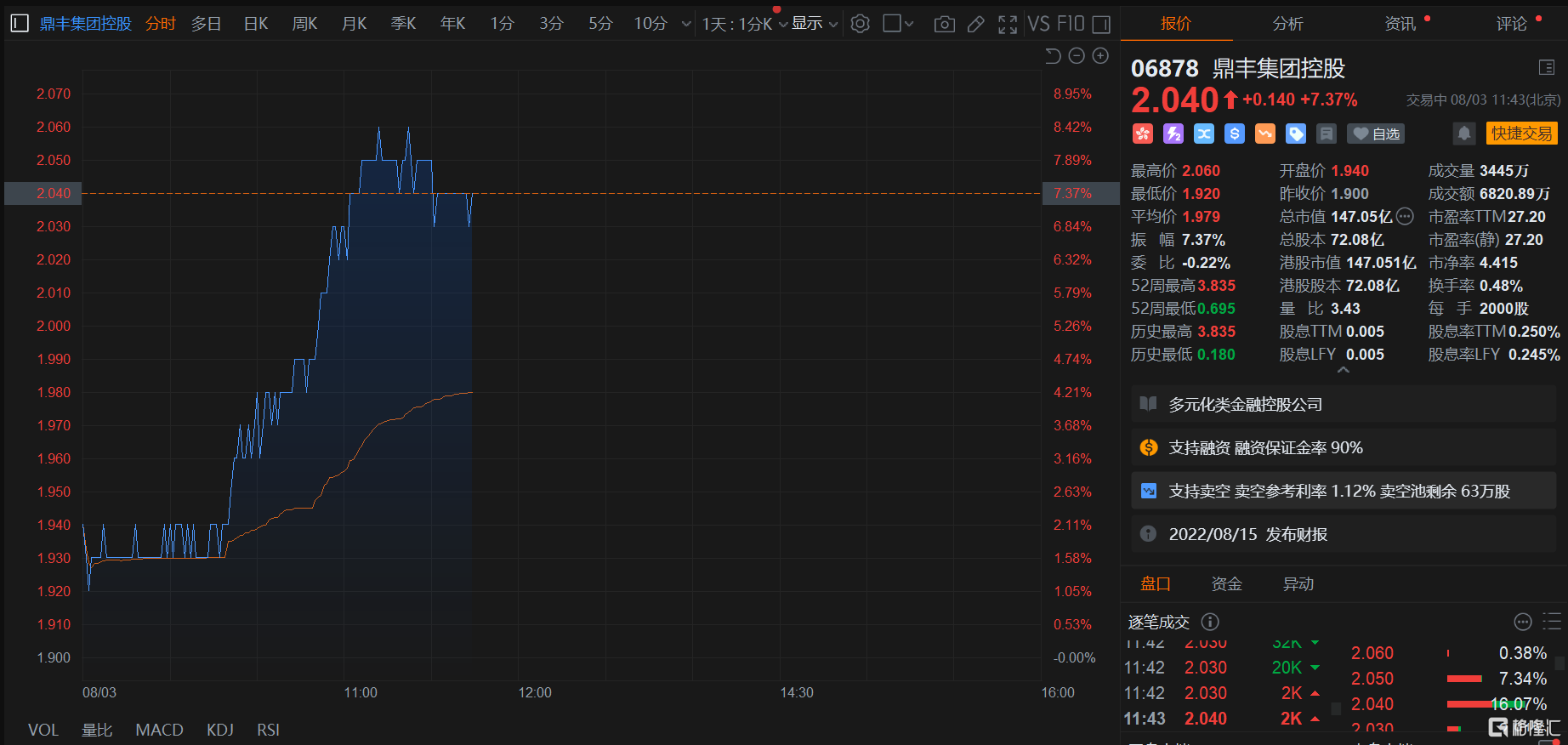Open more options for tick trades
Screen dimensions: 1568x745
click(1523, 622)
